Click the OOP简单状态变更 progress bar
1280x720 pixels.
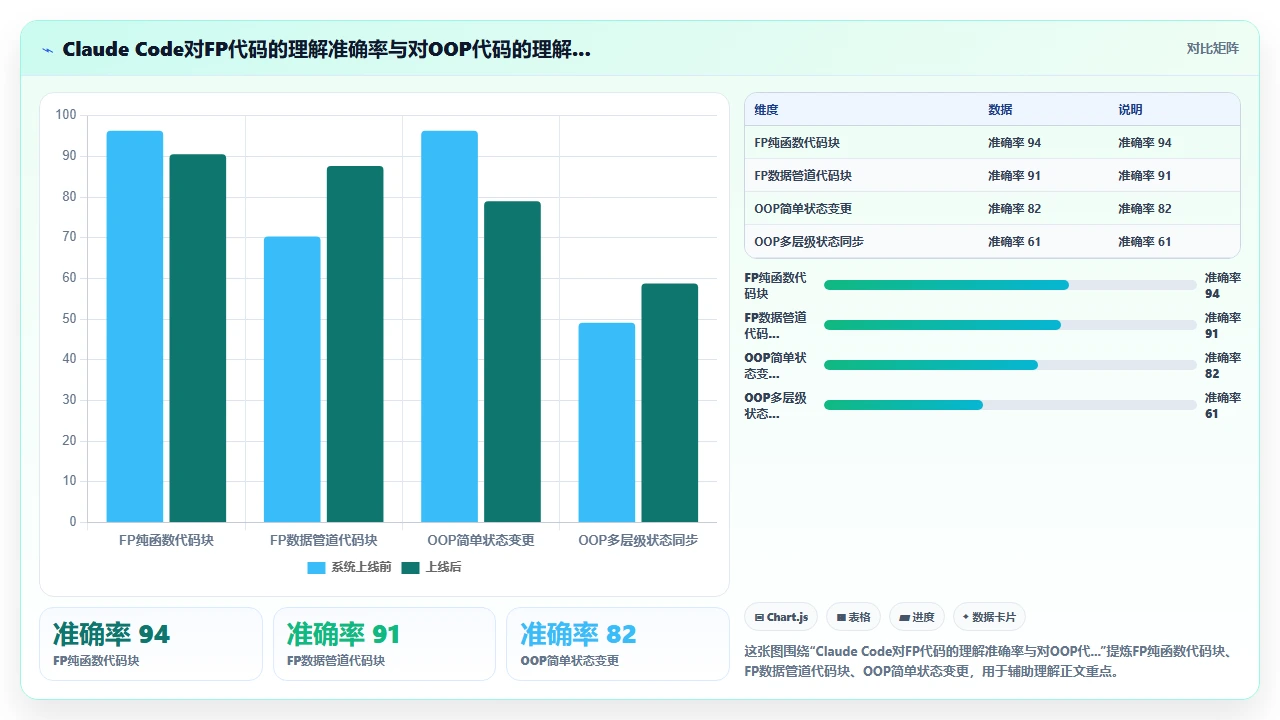(x=1010, y=365)
